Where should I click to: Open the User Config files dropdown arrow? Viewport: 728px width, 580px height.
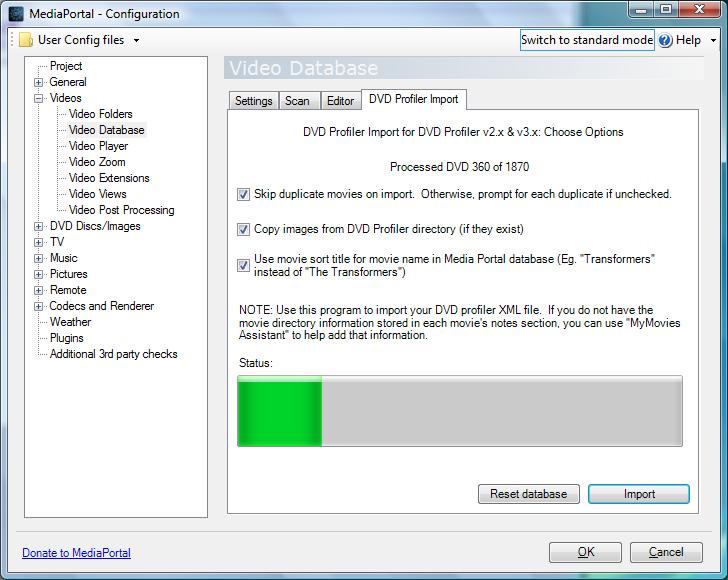tap(136, 41)
